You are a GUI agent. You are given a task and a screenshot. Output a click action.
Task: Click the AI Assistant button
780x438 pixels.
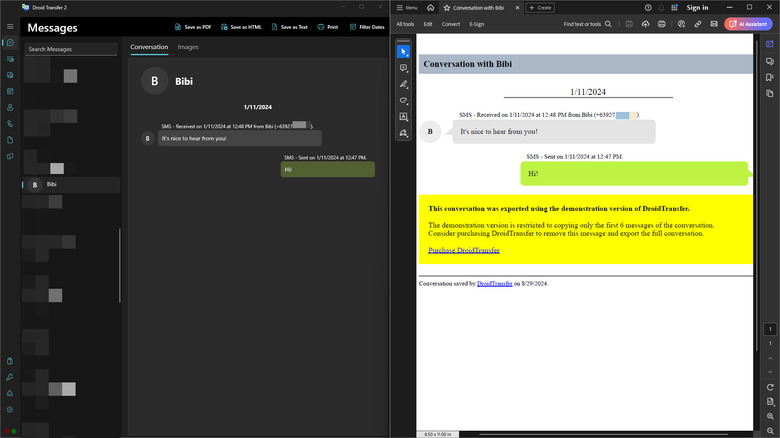click(x=749, y=23)
